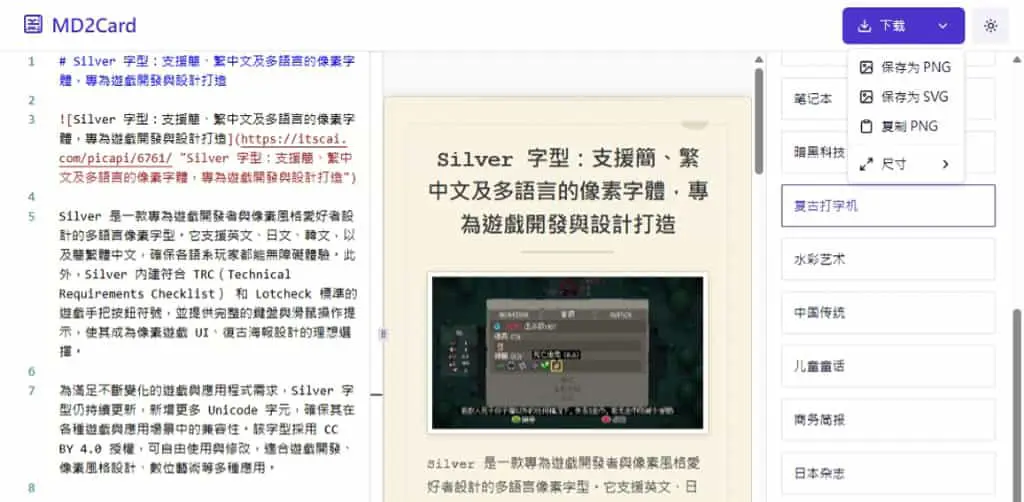The image size is (1024, 502).
Task: Choose 保存为 PNG menu entry
Action: click(x=906, y=67)
